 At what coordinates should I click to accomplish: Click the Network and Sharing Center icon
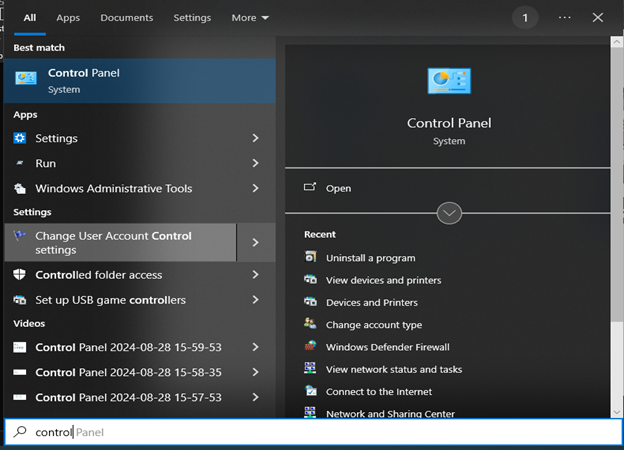tap(310, 412)
